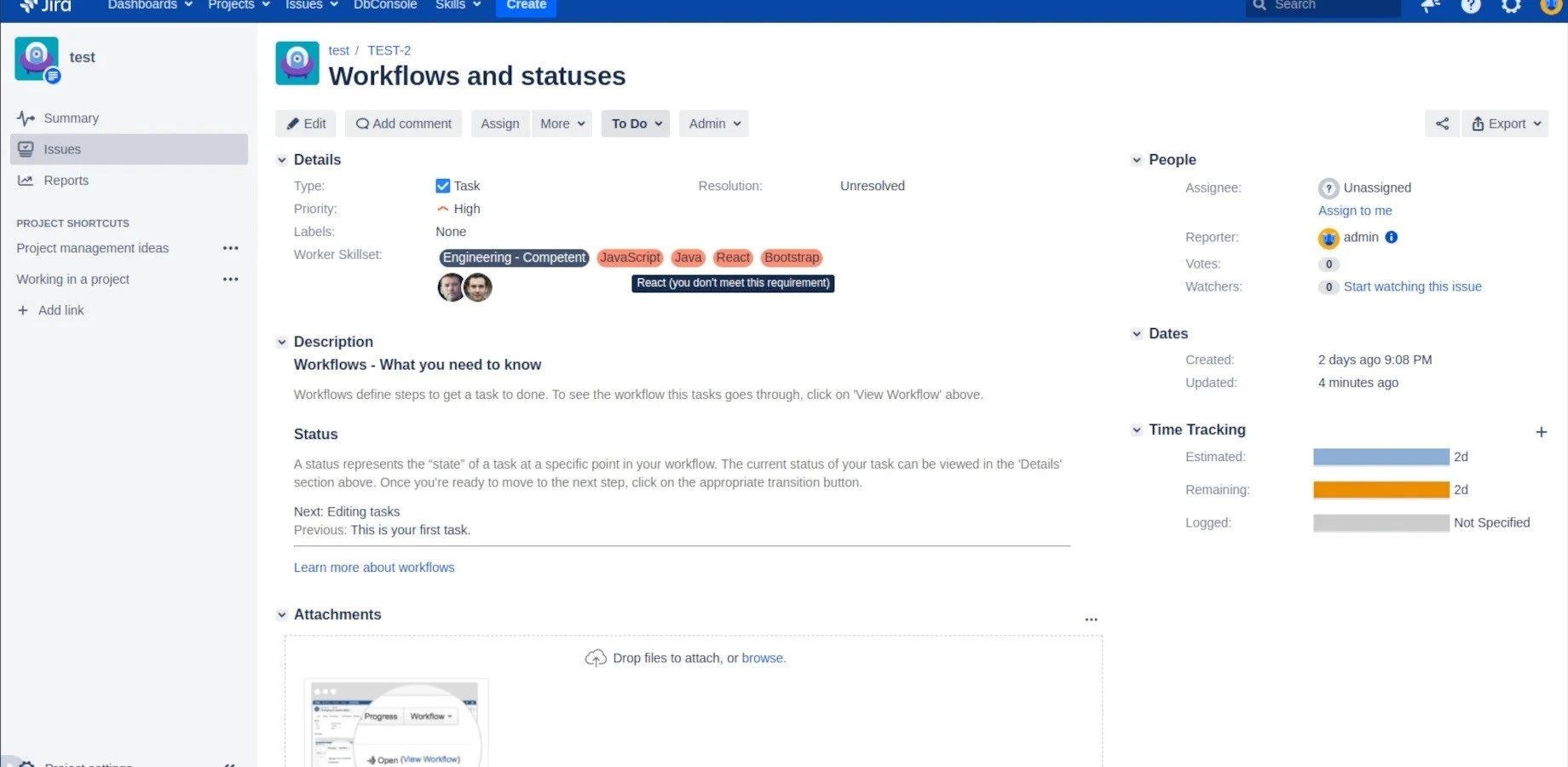The height and width of the screenshot is (767, 1568).
Task: Open the Attachments options ellipsis
Action: click(x=1091, y=620)
